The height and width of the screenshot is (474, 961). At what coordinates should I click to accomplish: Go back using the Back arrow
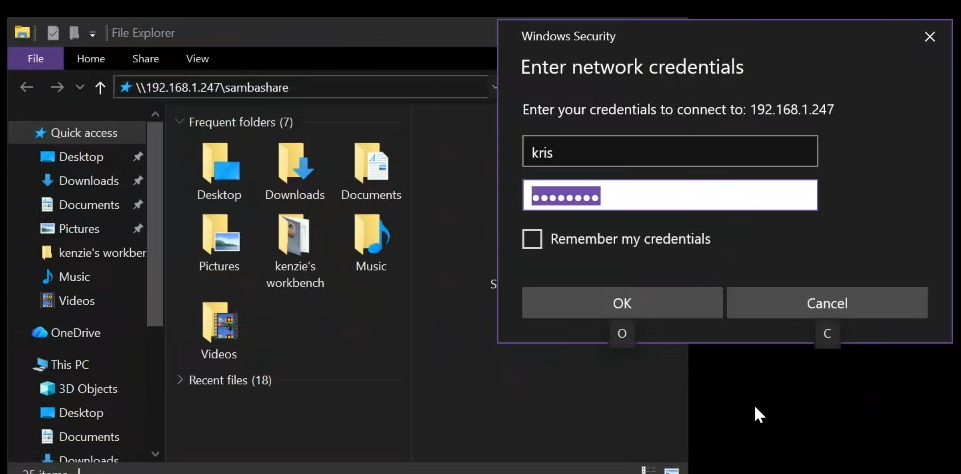click(x=27, y=88)
